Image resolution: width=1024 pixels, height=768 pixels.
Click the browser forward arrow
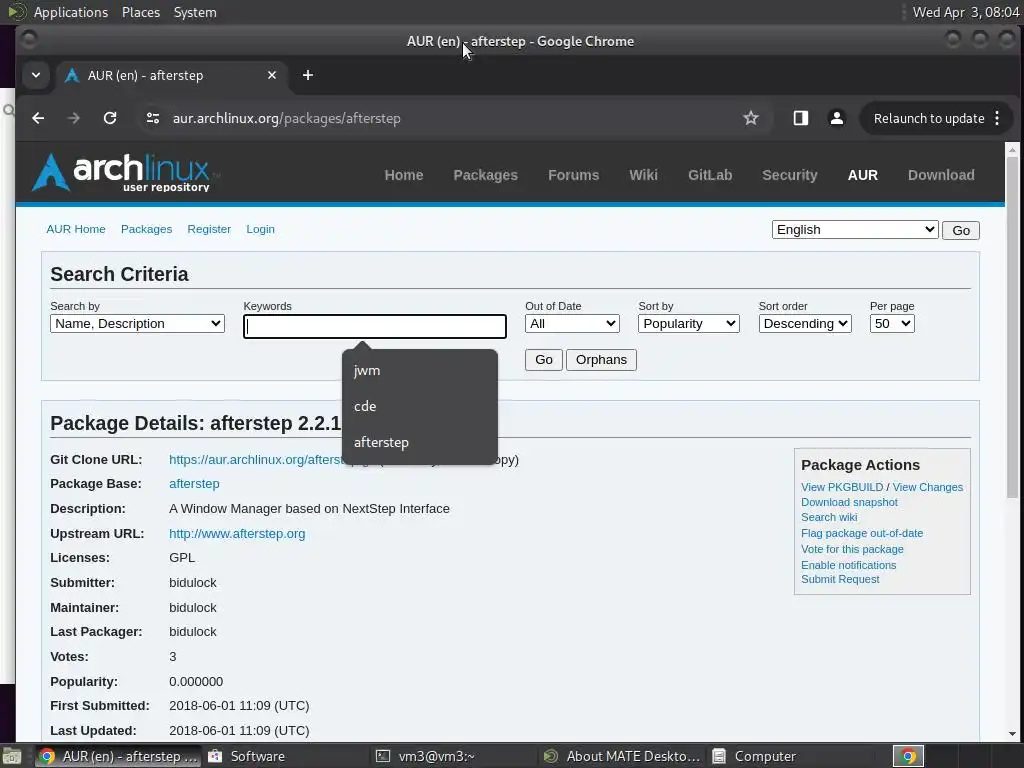pos(74,118)
